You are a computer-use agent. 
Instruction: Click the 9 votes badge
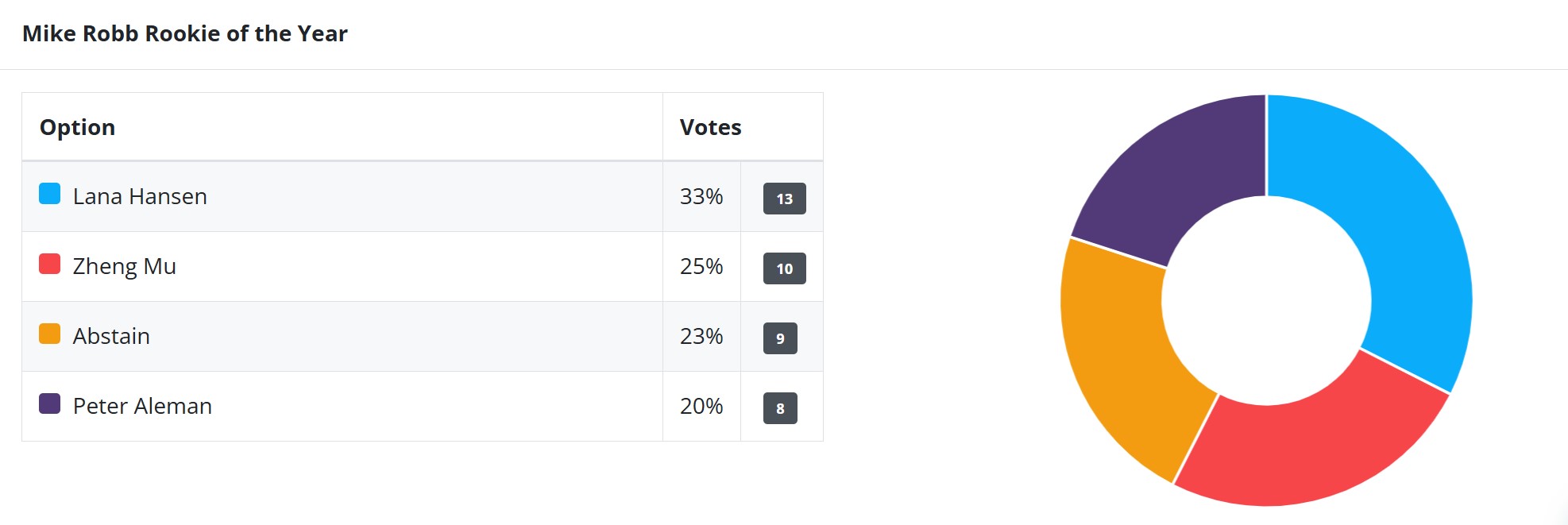(x=780, y=338)
